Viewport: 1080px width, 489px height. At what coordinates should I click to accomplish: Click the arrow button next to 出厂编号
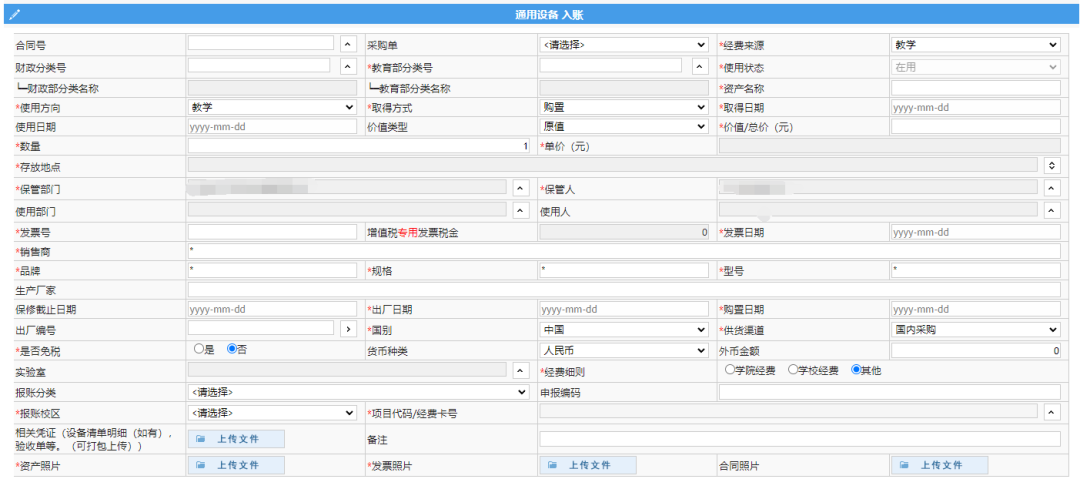pos(348,329)
